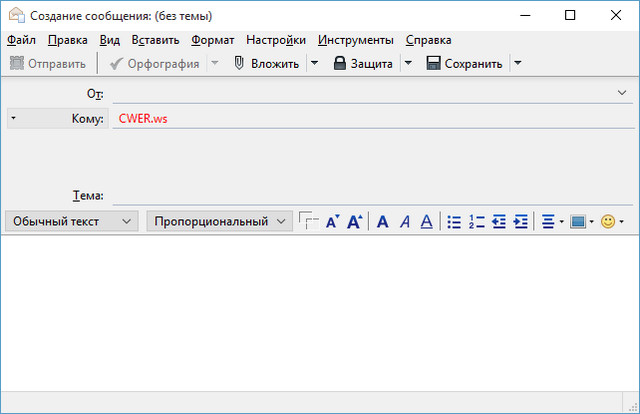Click the compose window envelope title icon
640x414 pixels.
[17, 15]
